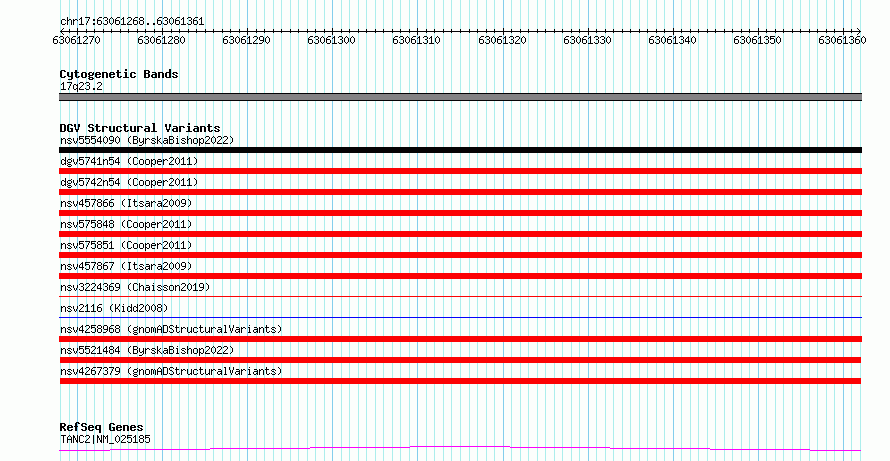Click the nsv5554090 (ByrskaBishop2022) variant label
Viewport: 890px width, 461px height.
pos(147,140)
